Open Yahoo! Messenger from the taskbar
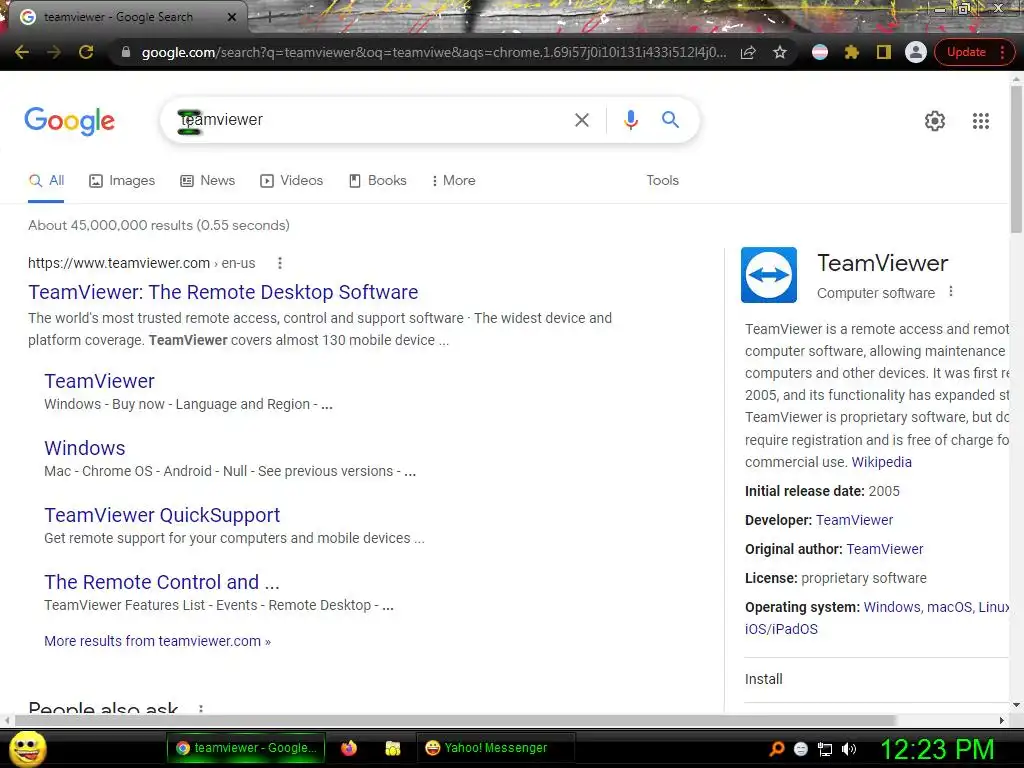Screen dimensions: 1024x768 point(495,748)
